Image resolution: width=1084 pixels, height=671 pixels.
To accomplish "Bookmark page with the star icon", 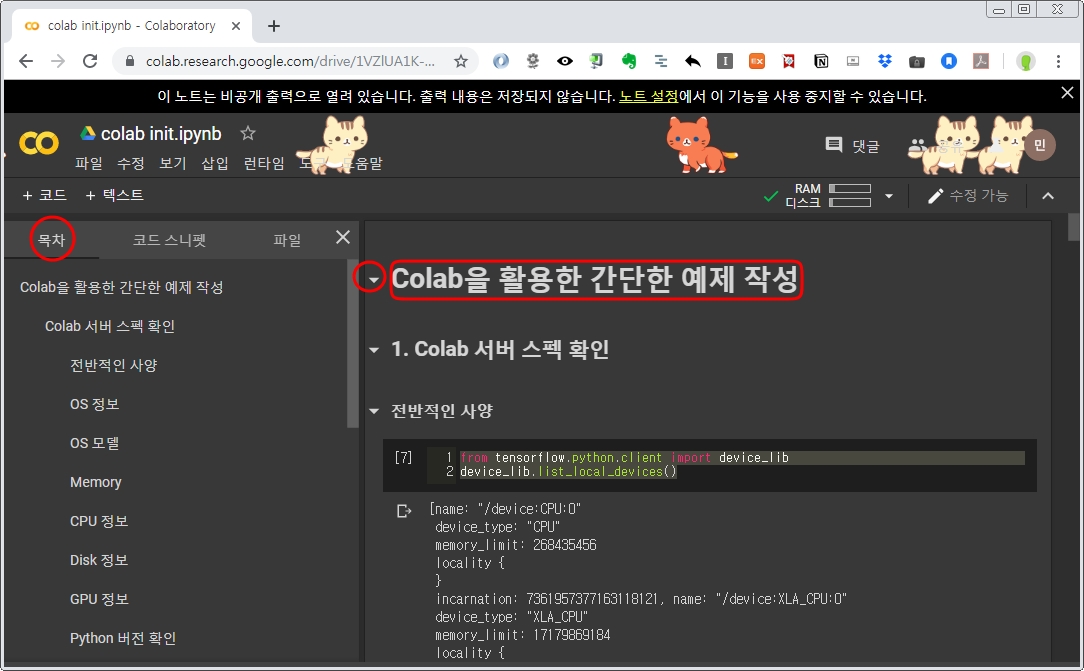I will (460, 61).
